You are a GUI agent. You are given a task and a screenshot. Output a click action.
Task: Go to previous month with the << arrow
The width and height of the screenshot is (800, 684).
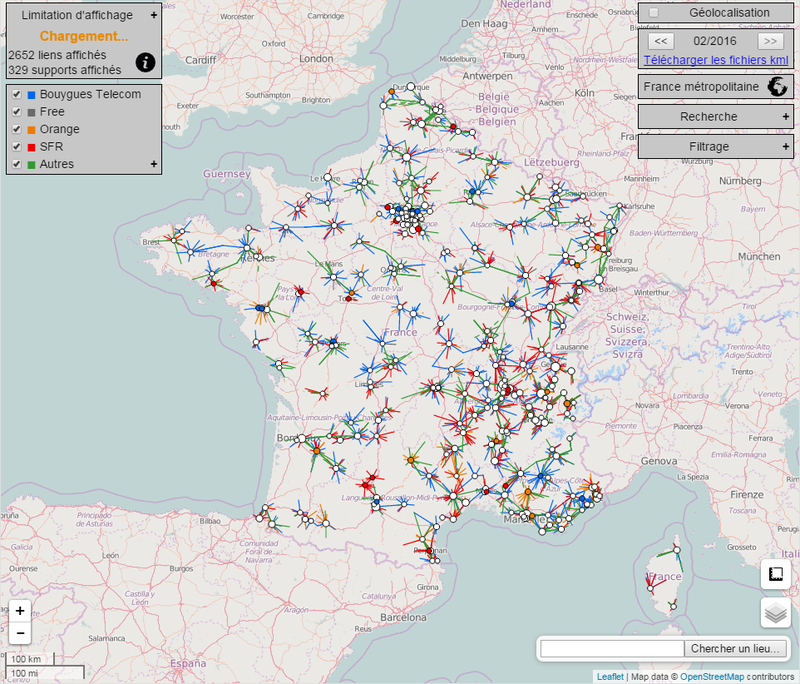pyautogui.click(x=660, y=41)
